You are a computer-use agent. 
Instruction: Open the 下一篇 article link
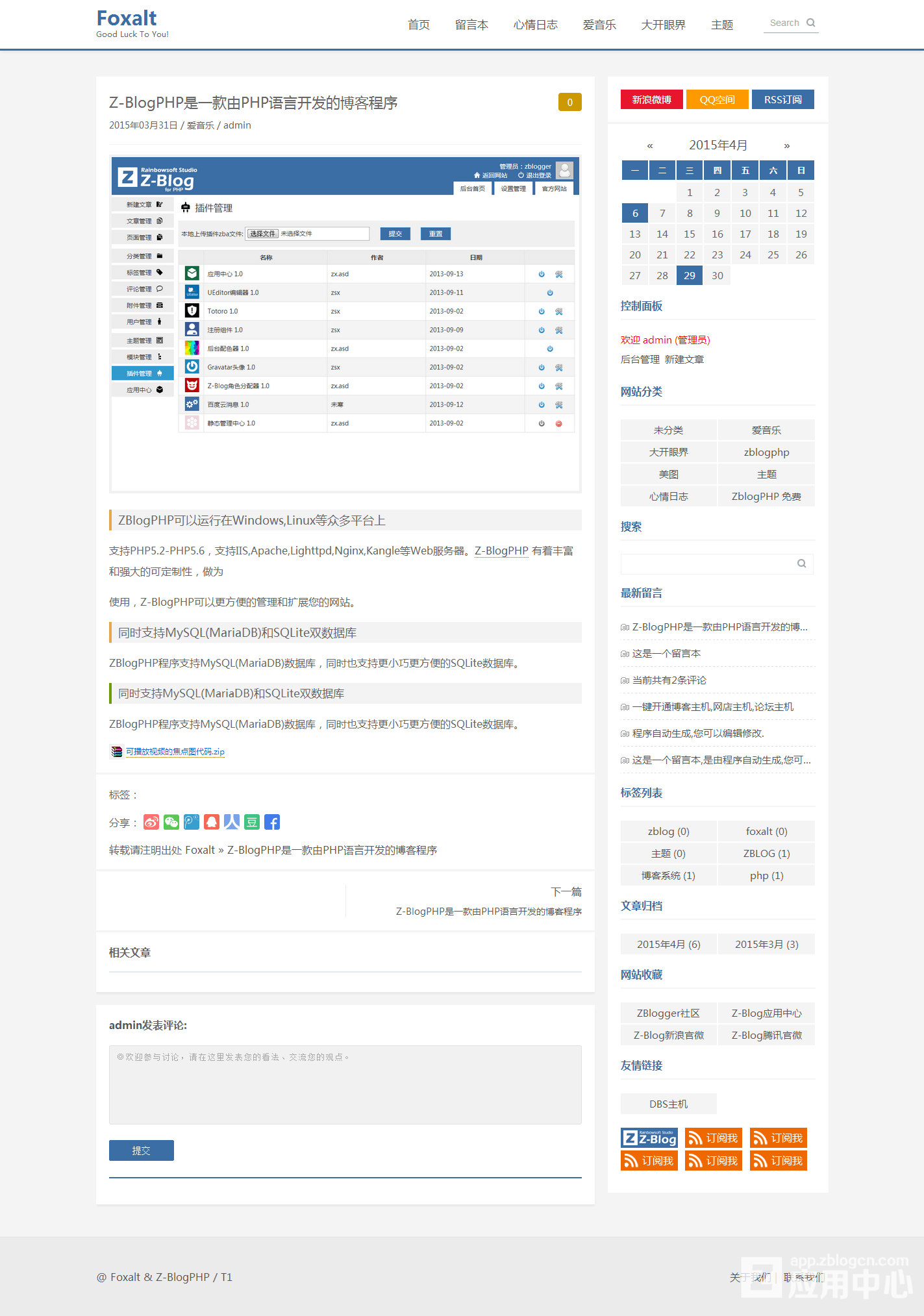click(488, 911)
